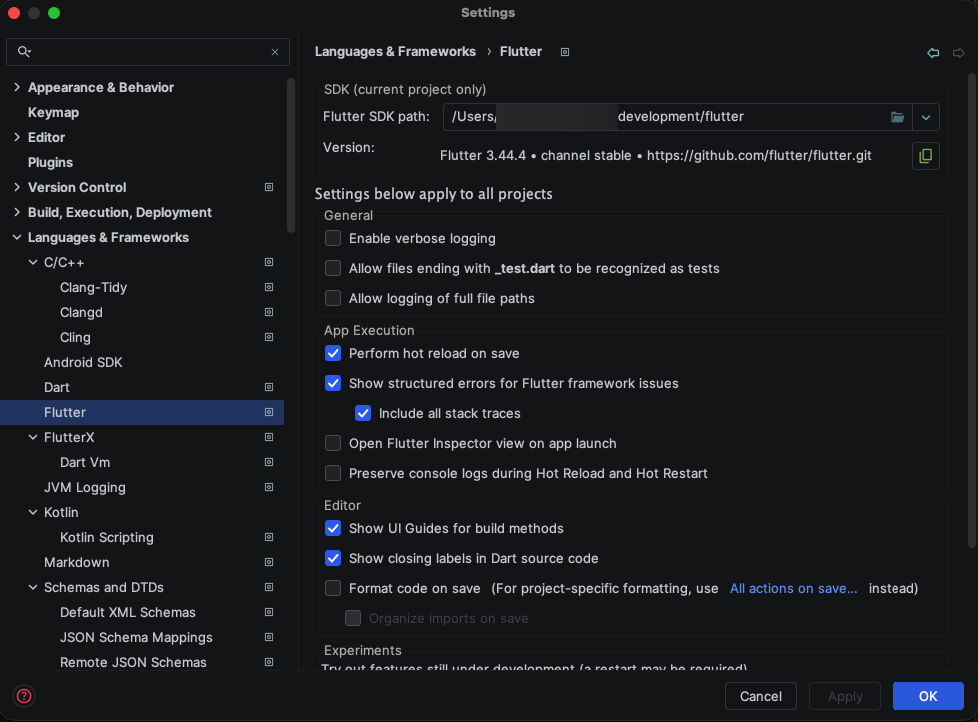Enable verbose logging checkbox

click(x=333, y=238)
